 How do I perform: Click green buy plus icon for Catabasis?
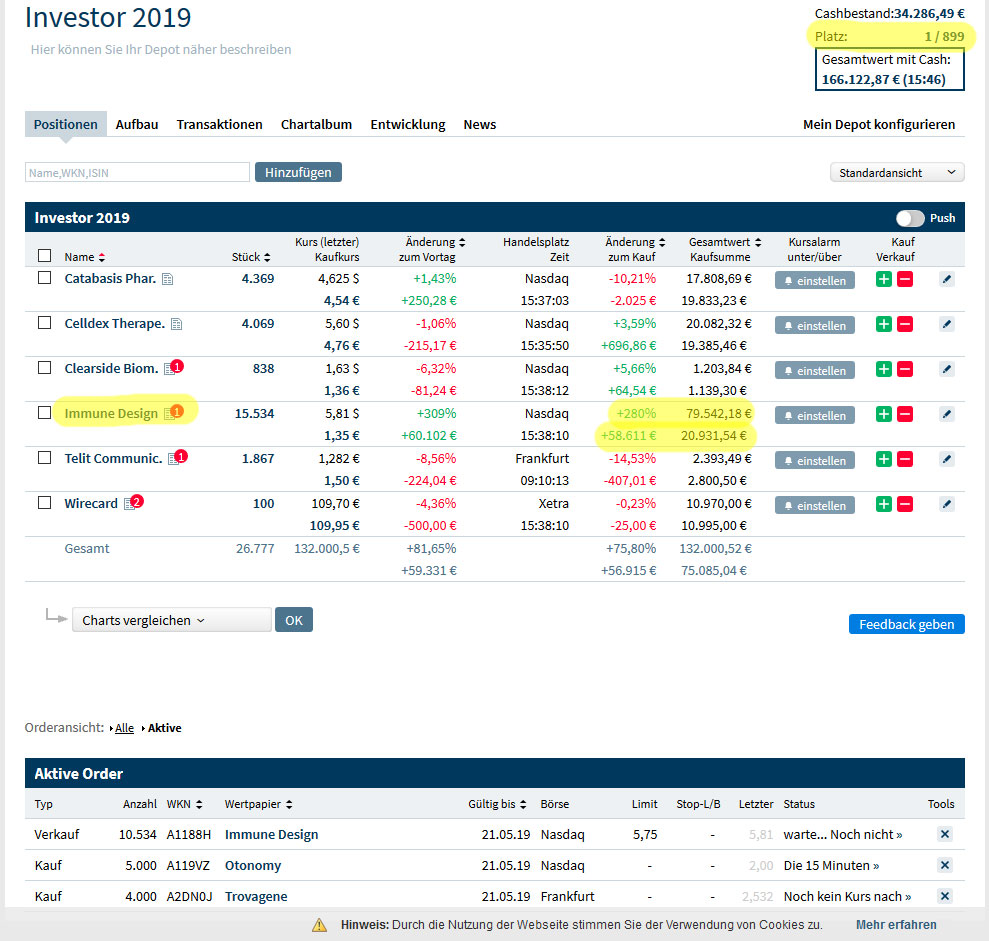click(x=883, y=280)
